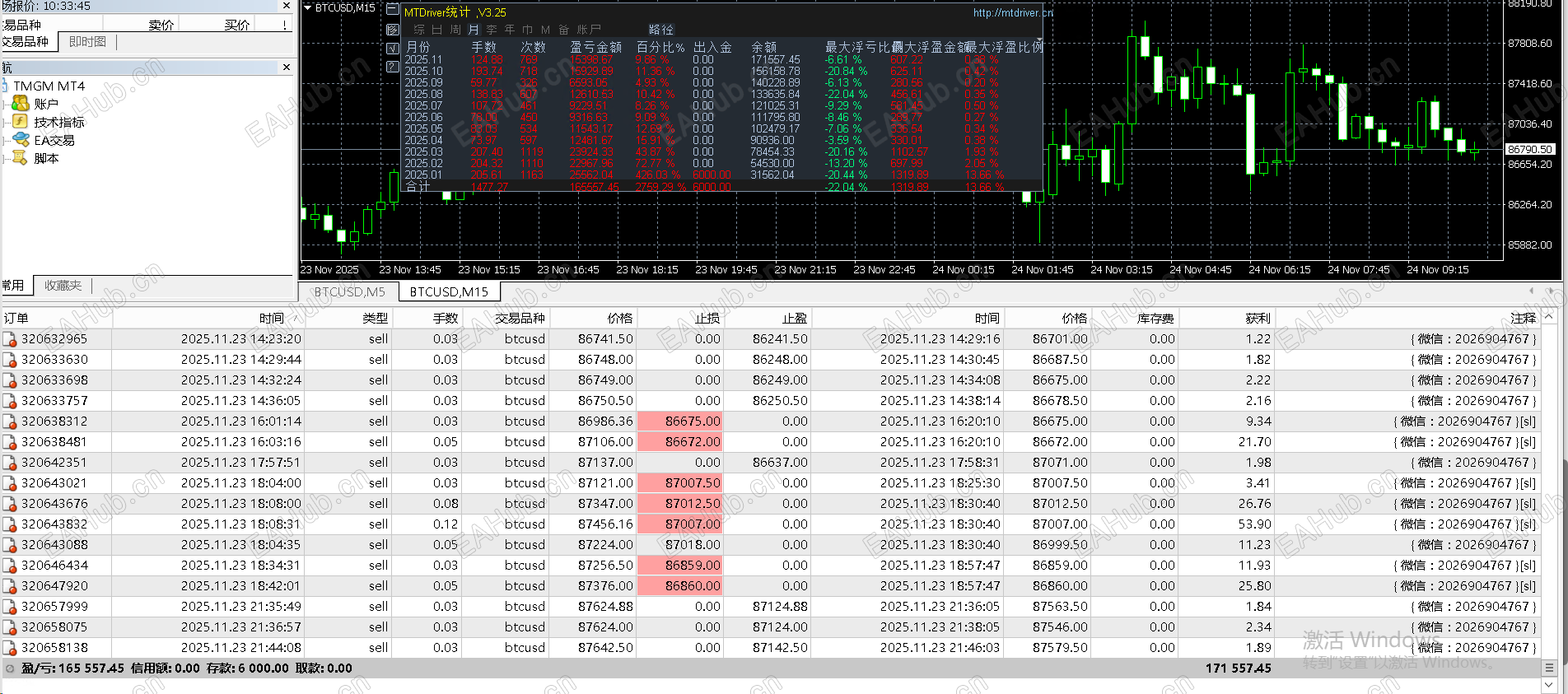Click the order icon for order 320643832
The width and height of the screenshot is (1568, 694).
point(10,524)
